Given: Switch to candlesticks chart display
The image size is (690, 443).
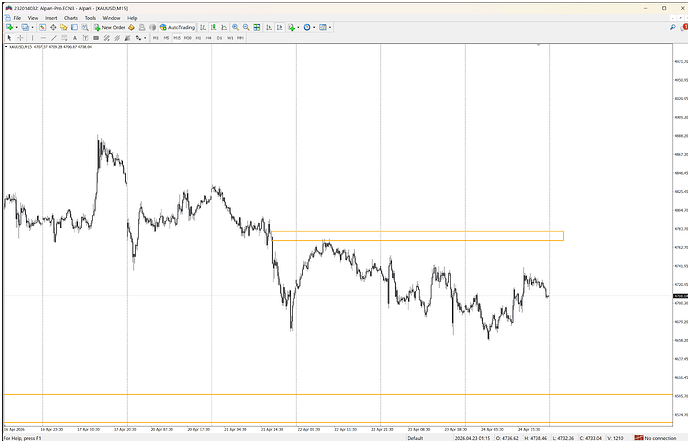Looking at the screenshot, I should point(213,27).
